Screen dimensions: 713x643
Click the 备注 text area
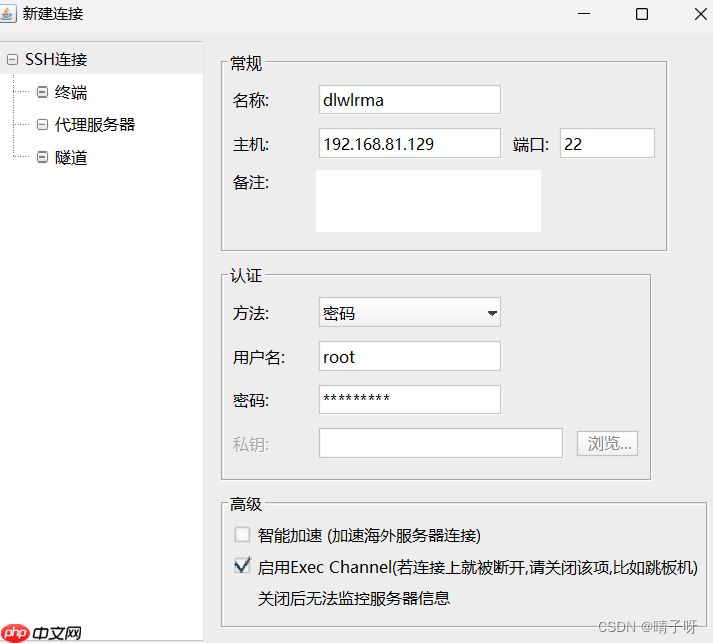click(428, 201)
